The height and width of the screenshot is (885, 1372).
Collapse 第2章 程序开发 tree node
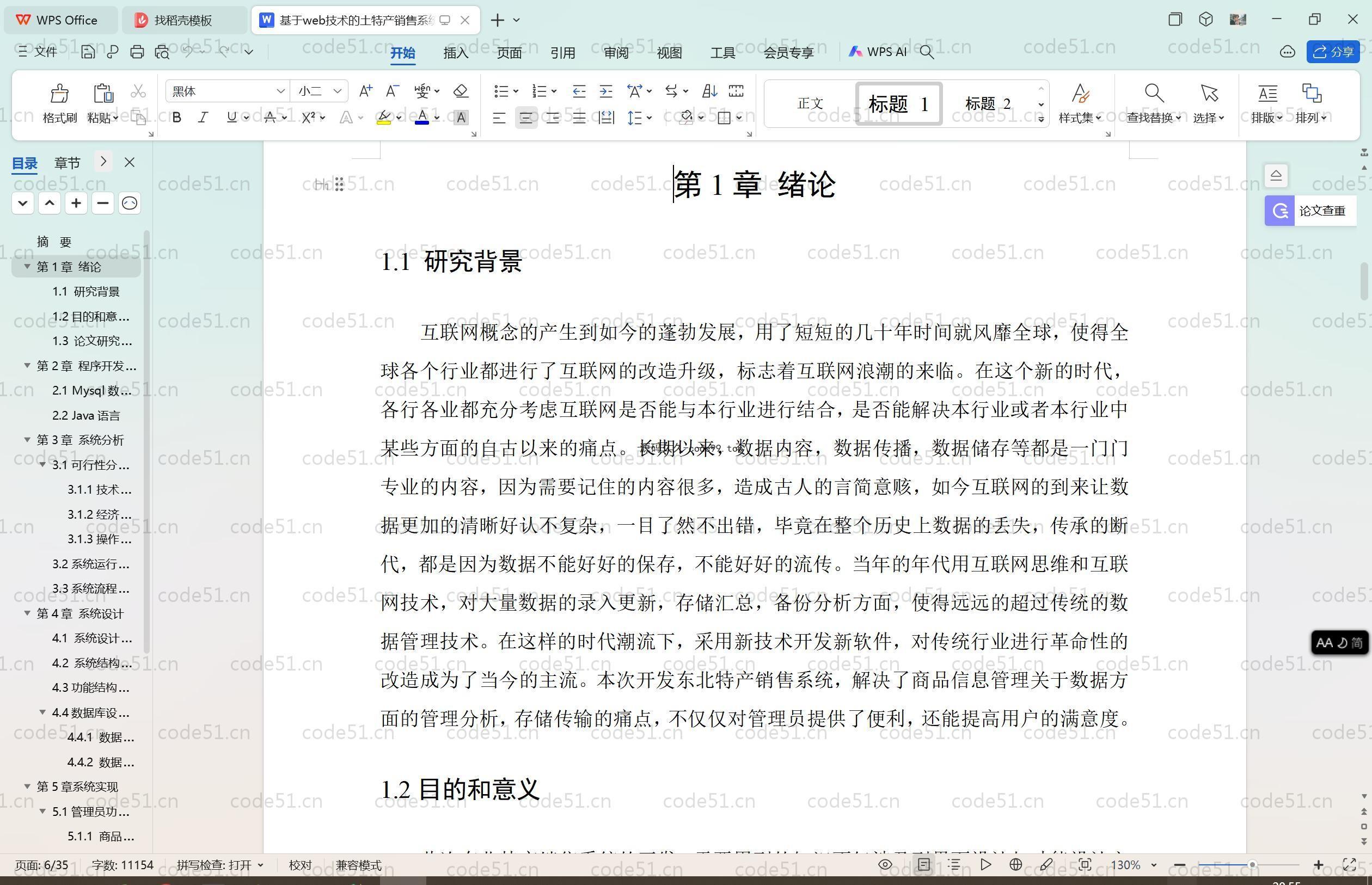point(27,365)
